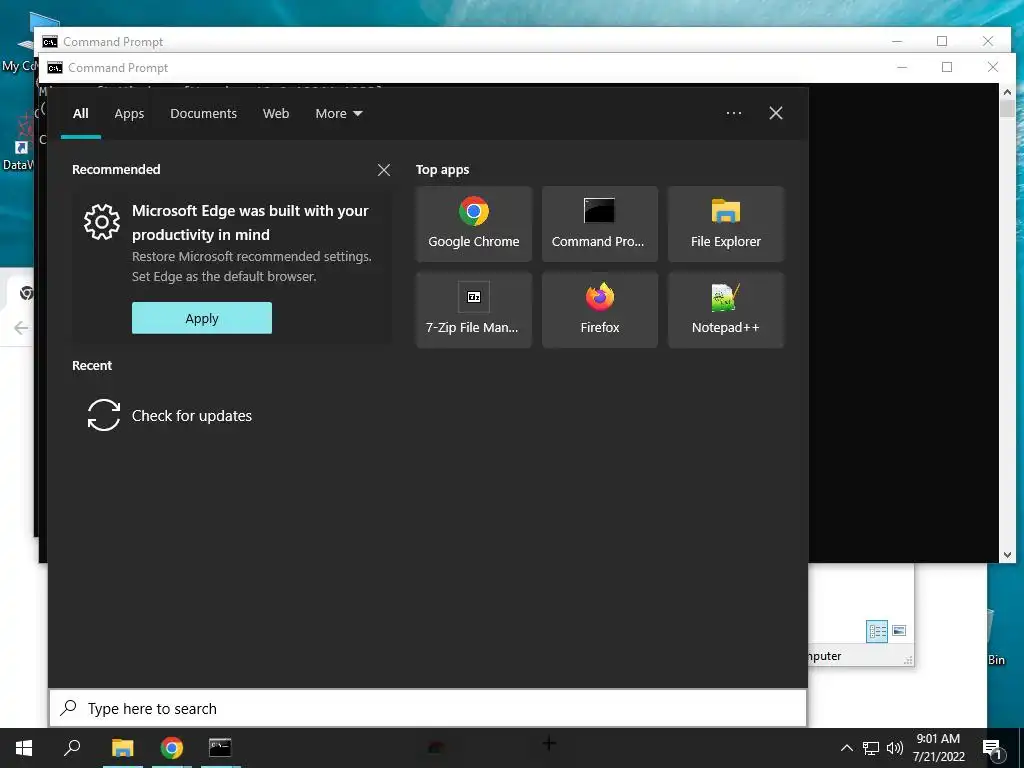The width and height of the screenshot is (1024, 768).
Task: Open the volume speaker tray icon
Action: click(895, 748)
